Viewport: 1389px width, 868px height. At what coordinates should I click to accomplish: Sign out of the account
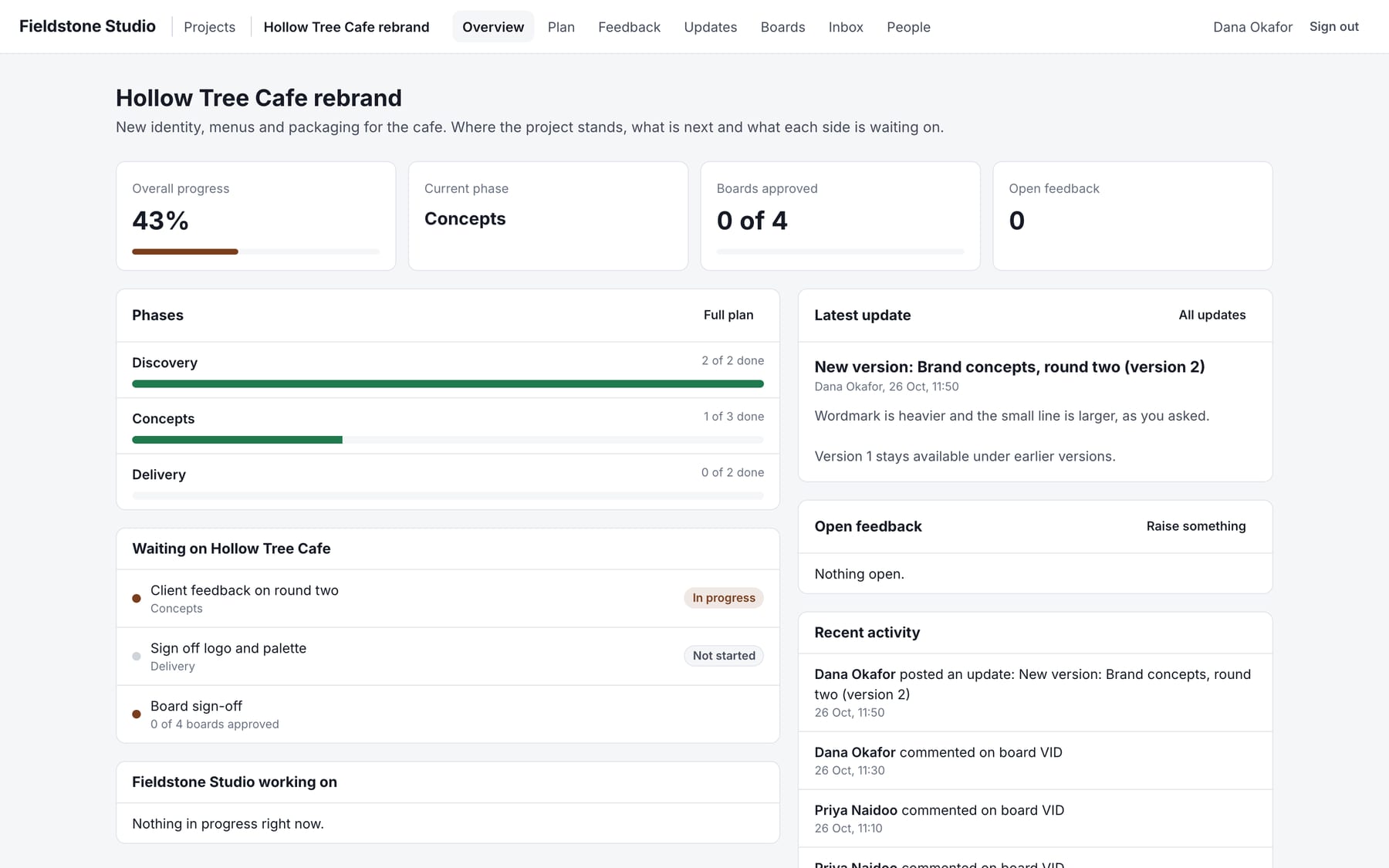[x=1333, y=26]
